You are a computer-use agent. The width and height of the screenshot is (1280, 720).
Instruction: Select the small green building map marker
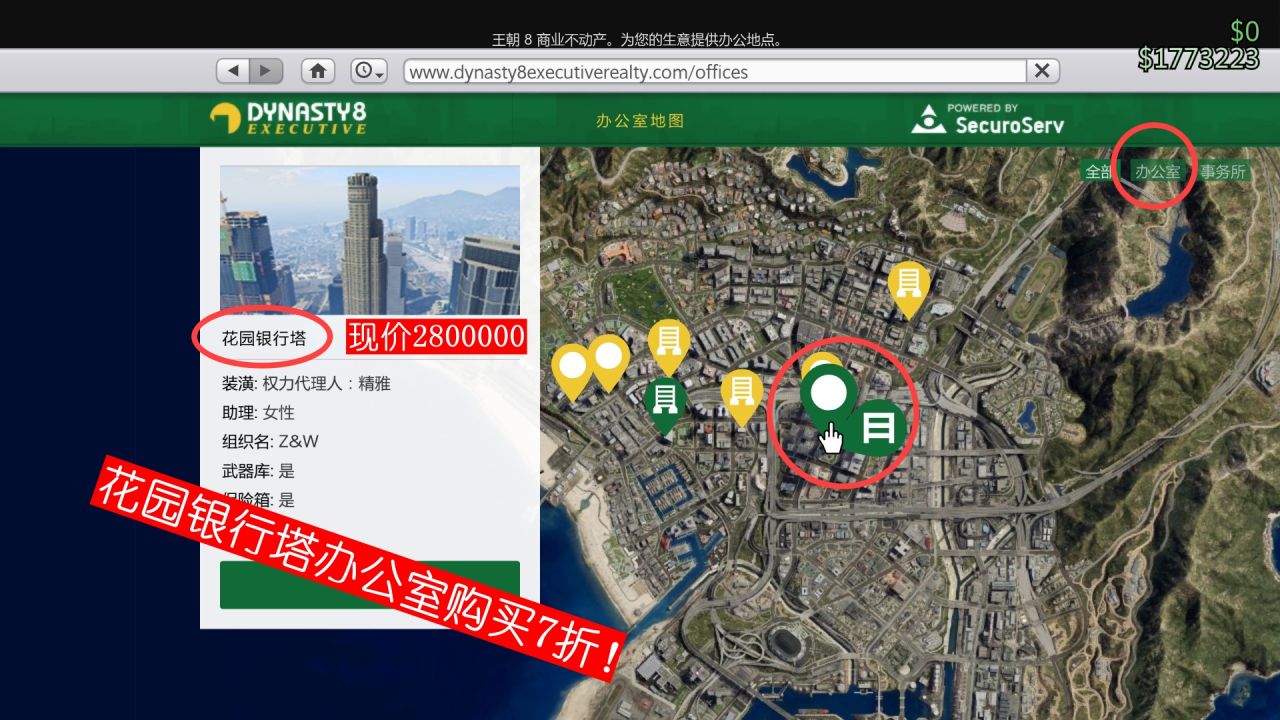666,403
